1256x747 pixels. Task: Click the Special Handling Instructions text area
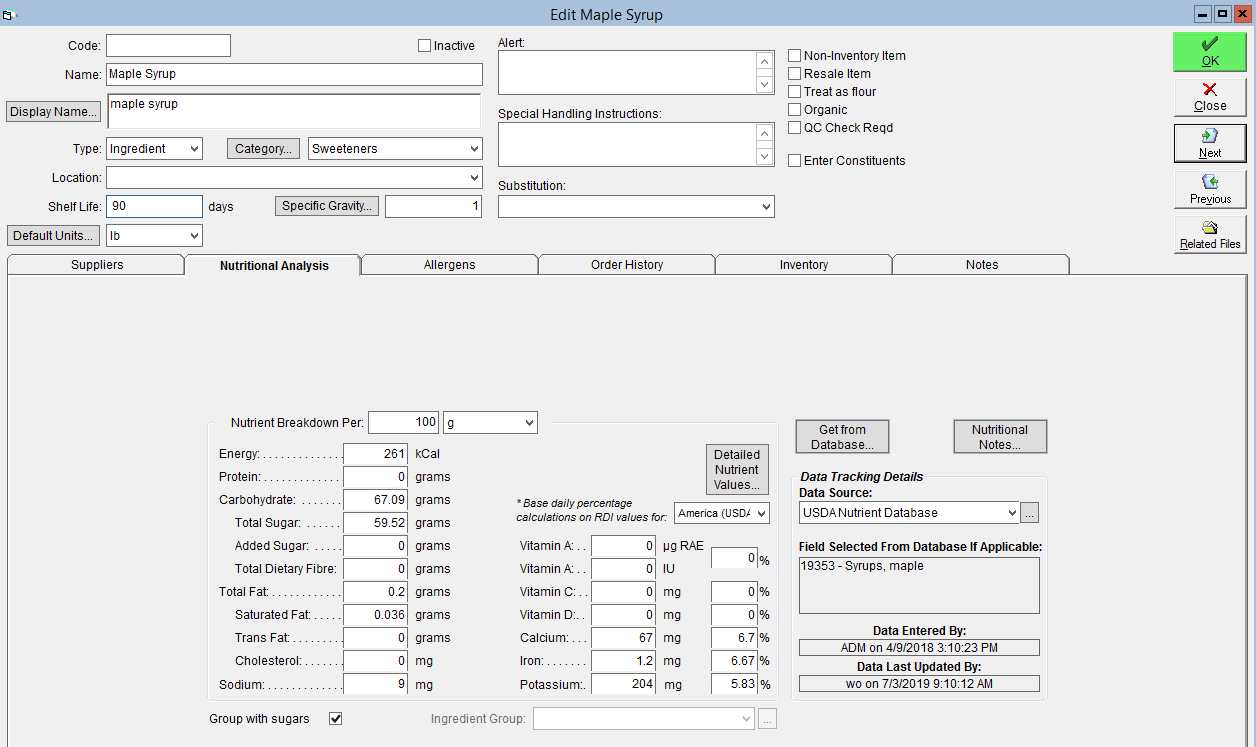click(627, 145)
